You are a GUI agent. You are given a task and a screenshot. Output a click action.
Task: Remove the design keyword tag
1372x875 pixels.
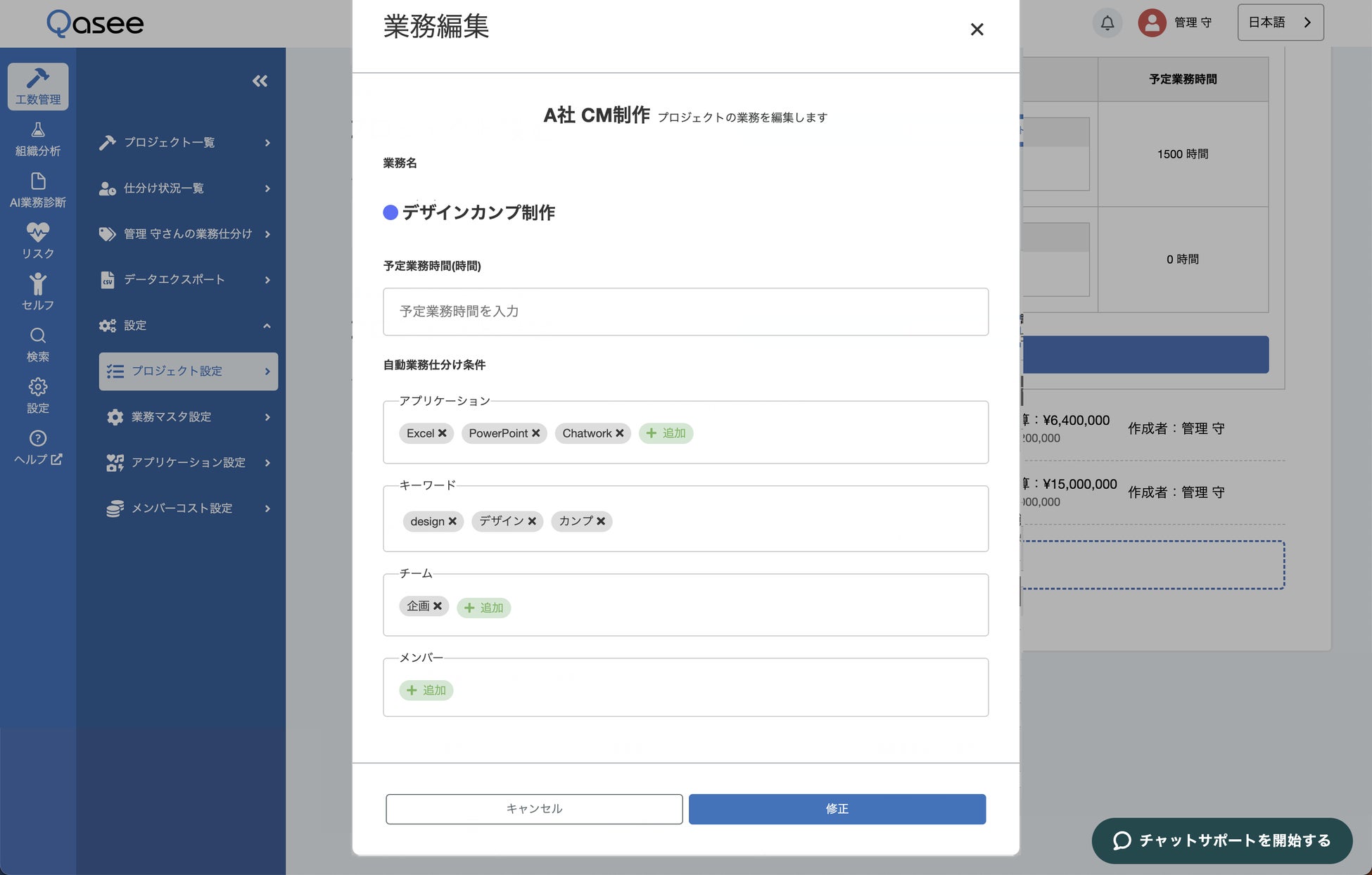pos(452,521)
